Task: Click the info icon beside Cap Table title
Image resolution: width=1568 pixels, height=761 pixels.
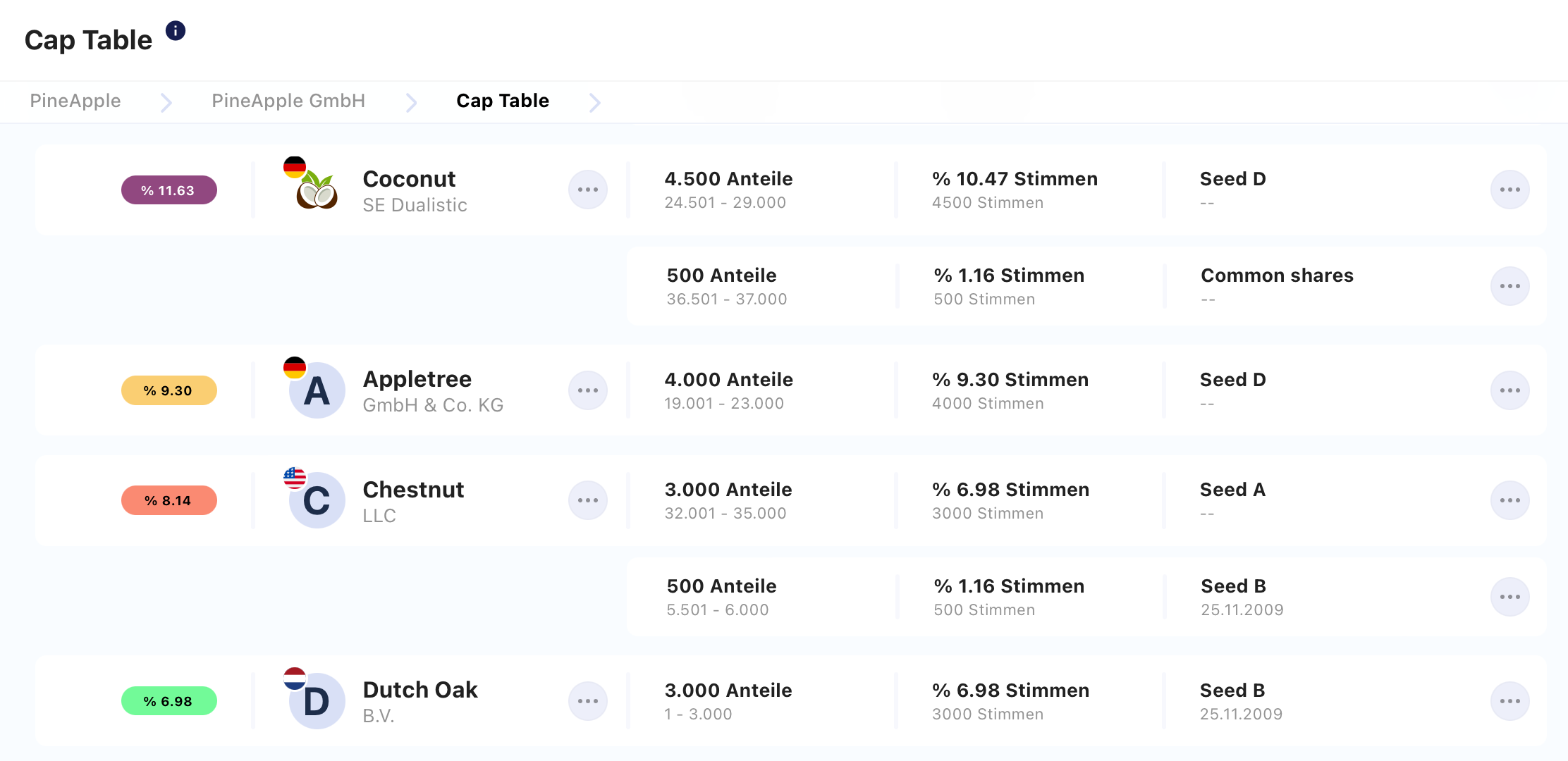Action: 176,31
